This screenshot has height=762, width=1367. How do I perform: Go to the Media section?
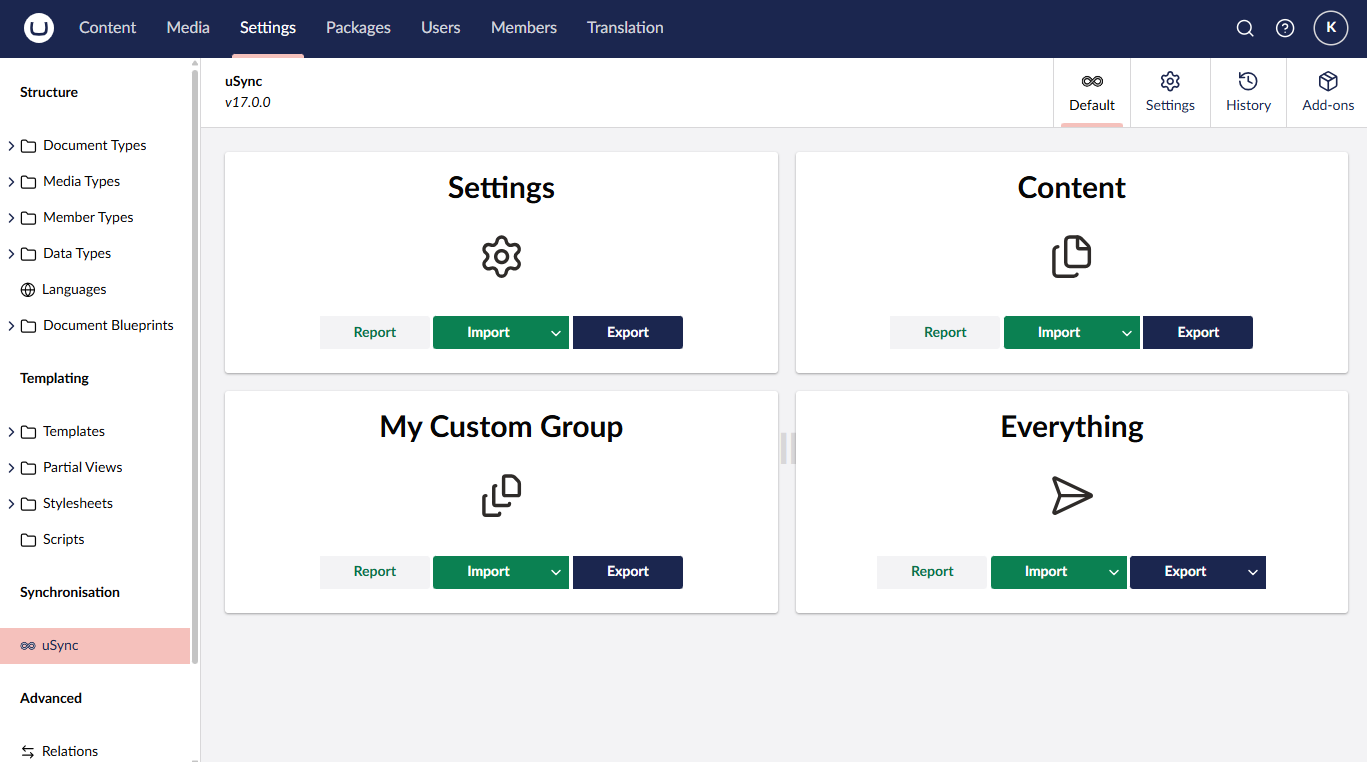point(188,28)
